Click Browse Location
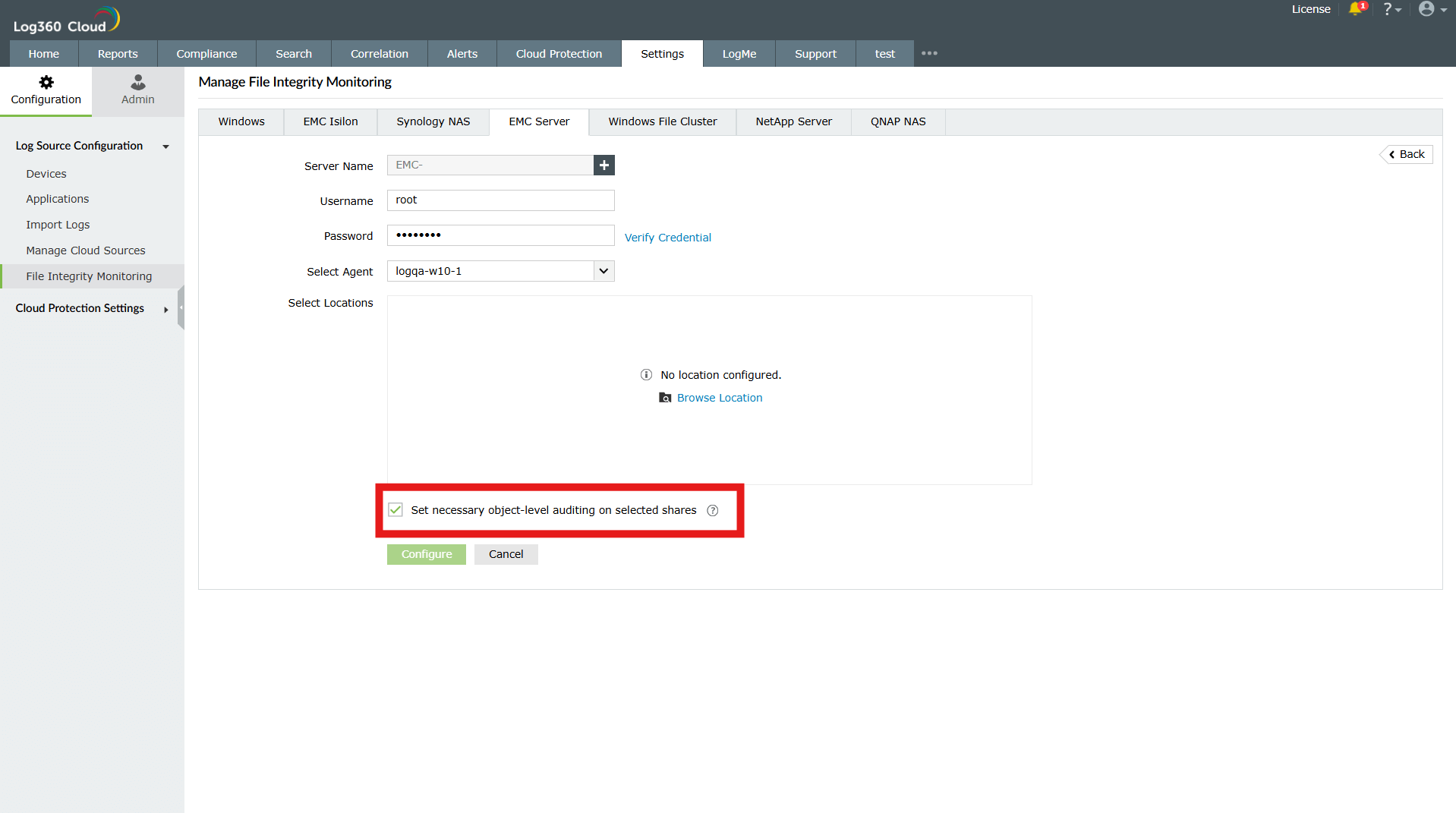Viewport: 1456px width, 813px height. pos(718,397)
